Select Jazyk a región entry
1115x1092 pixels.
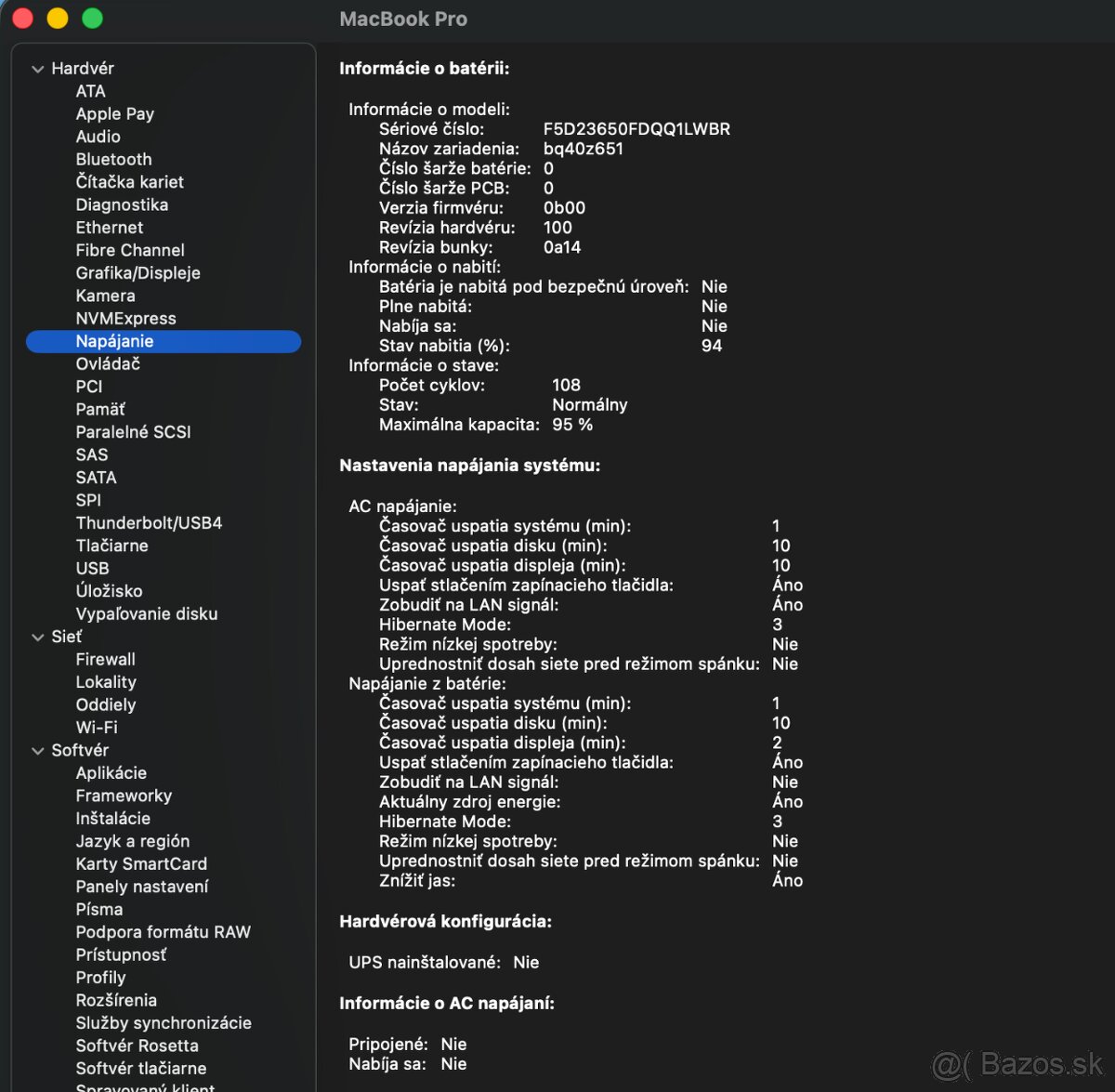click(131, 841)
